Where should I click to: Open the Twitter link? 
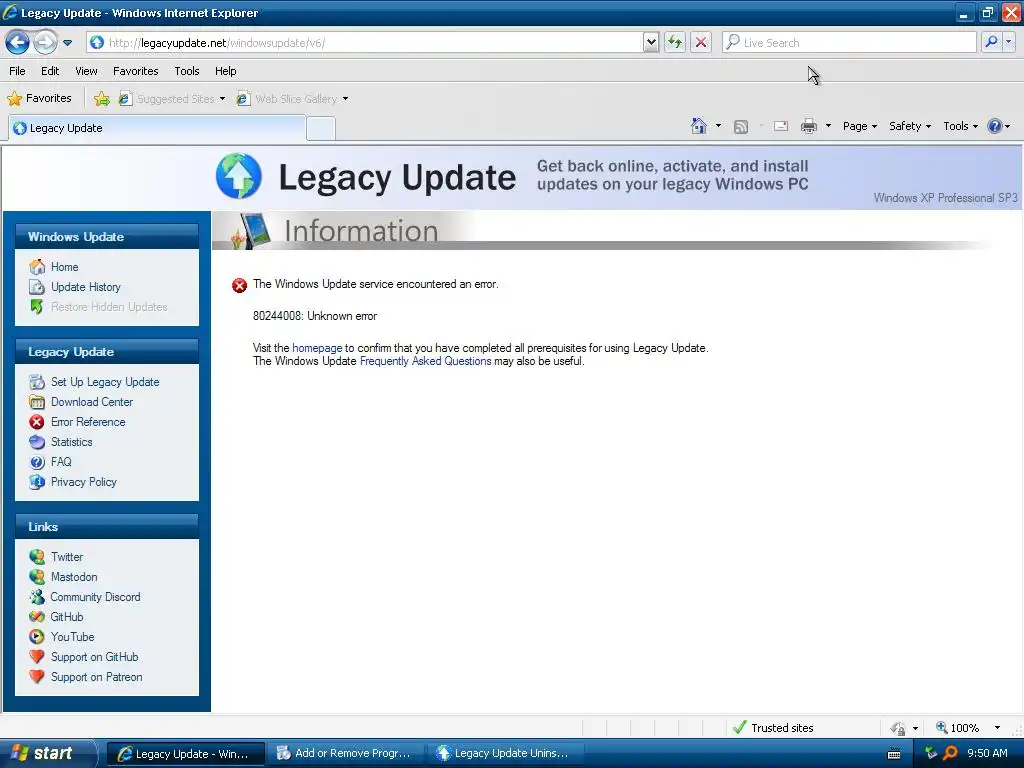[67, 557]
